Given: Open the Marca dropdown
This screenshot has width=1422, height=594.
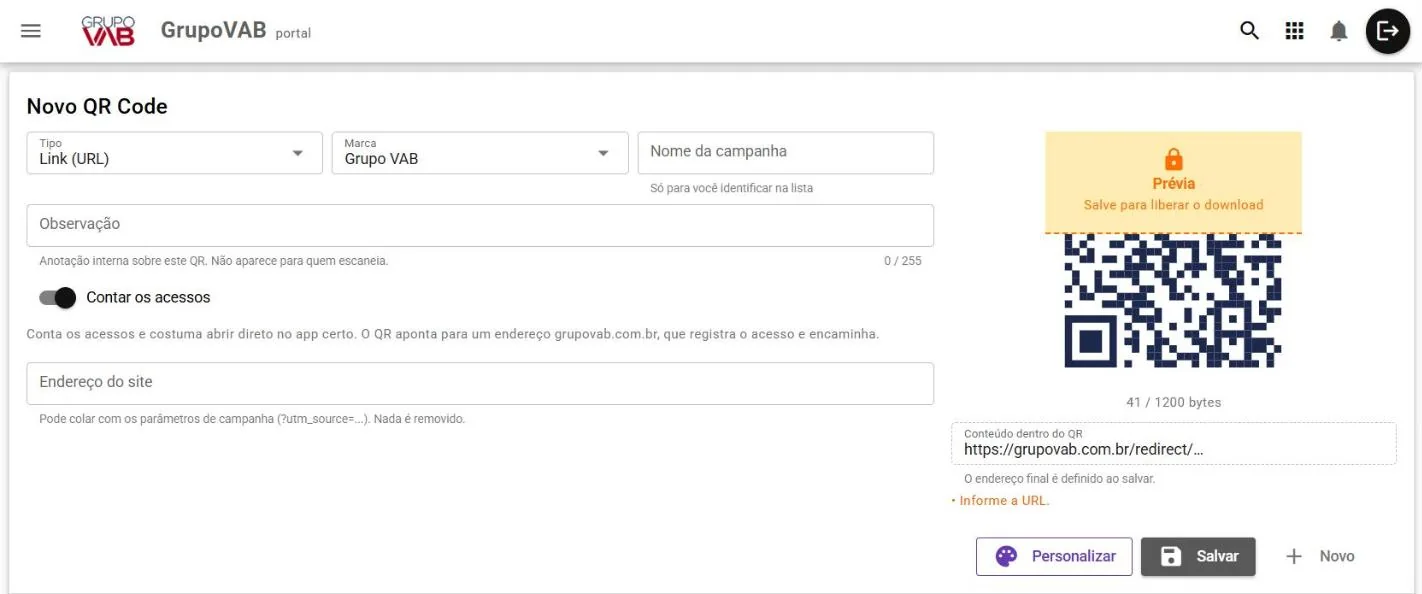Looking at the screenshot, I should coord(480,153).
